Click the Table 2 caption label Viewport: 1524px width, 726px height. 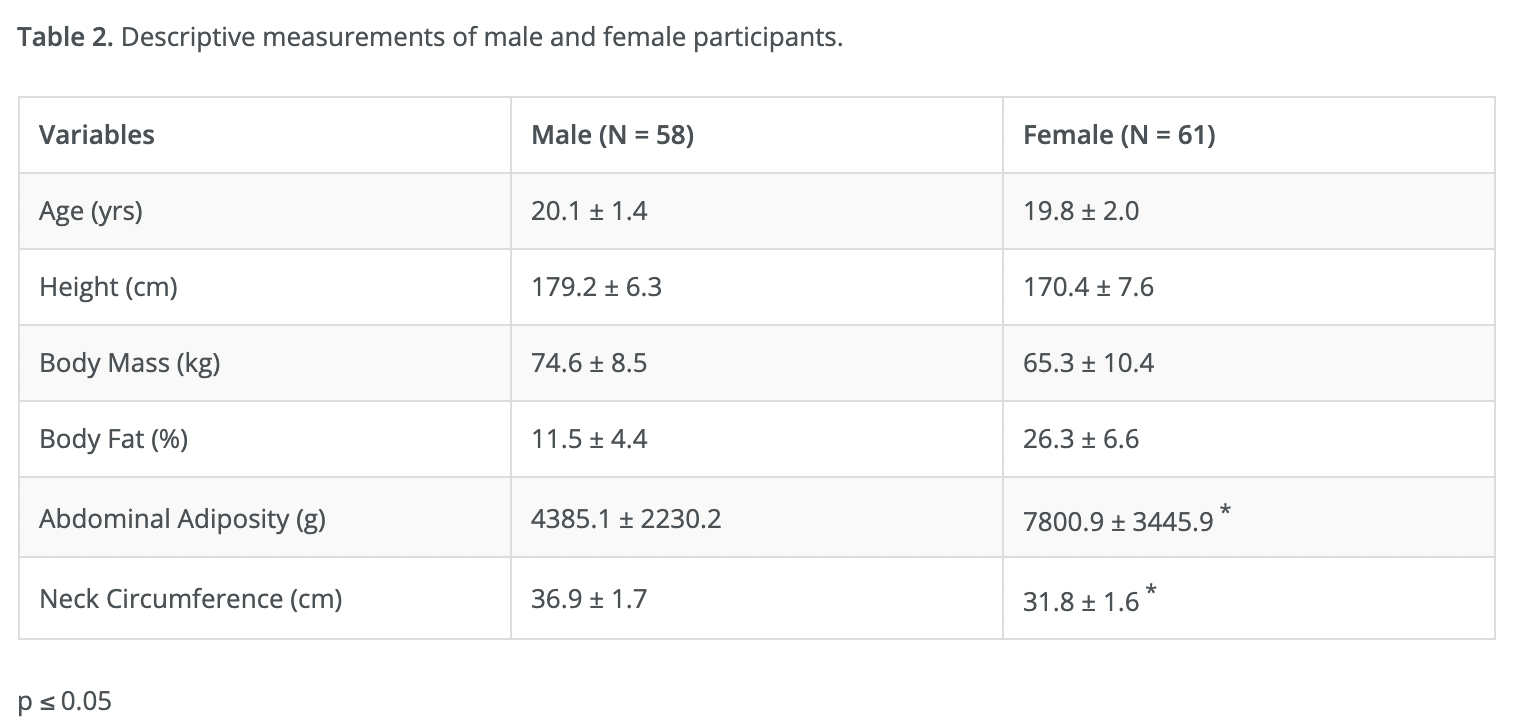point(65,39)
